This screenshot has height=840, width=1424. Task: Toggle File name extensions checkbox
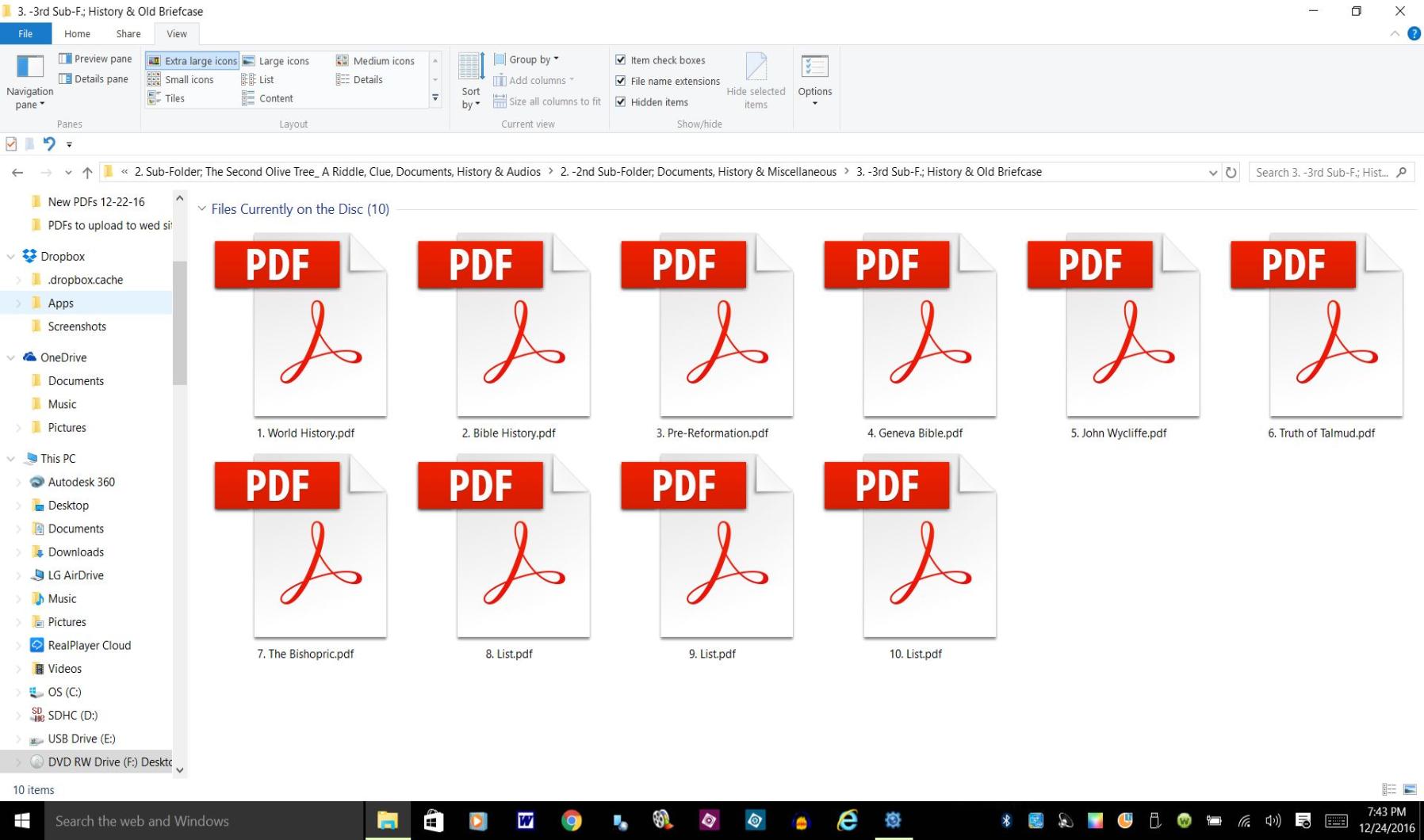click(621, 81)
